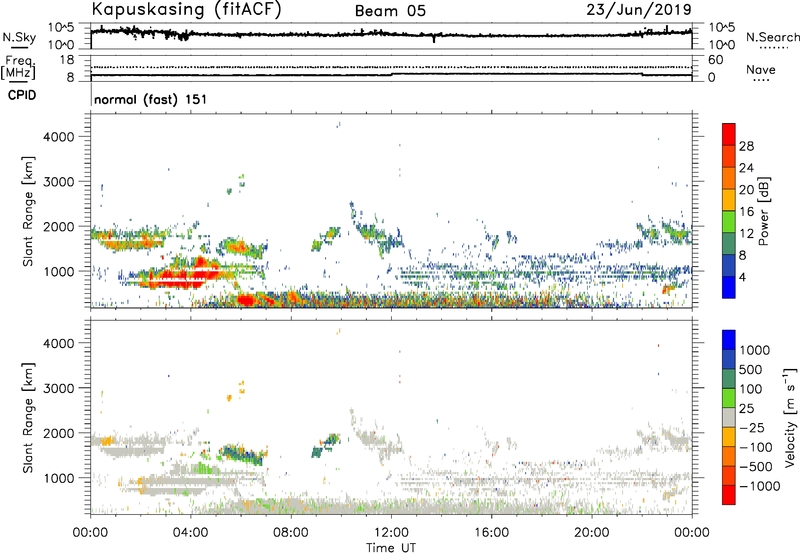The width and height of the screenshot is (800, 554).
Task: Click the "16" label on Power color bar
Action: [x=746, y=212]
